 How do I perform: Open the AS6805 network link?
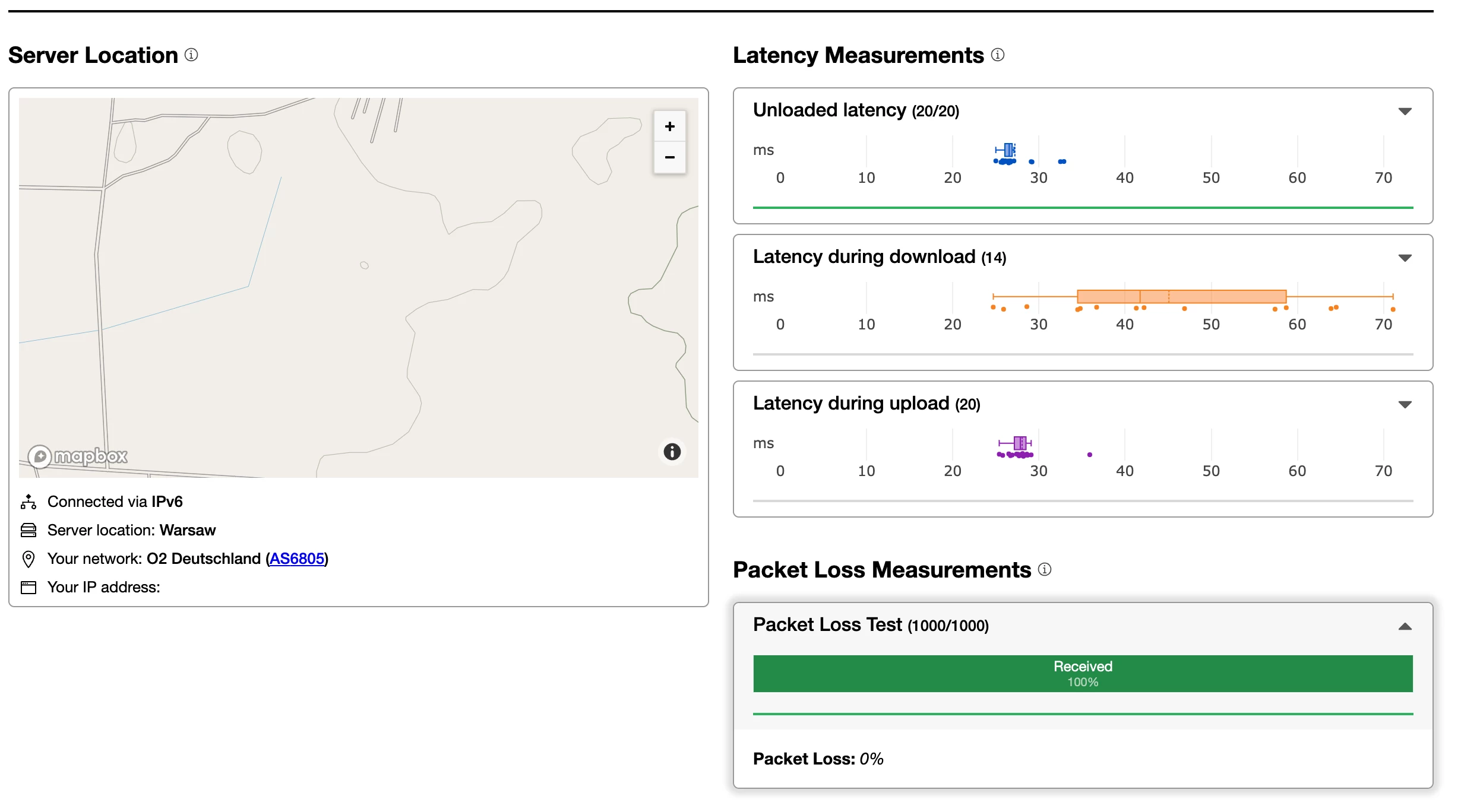pos(297,559)
